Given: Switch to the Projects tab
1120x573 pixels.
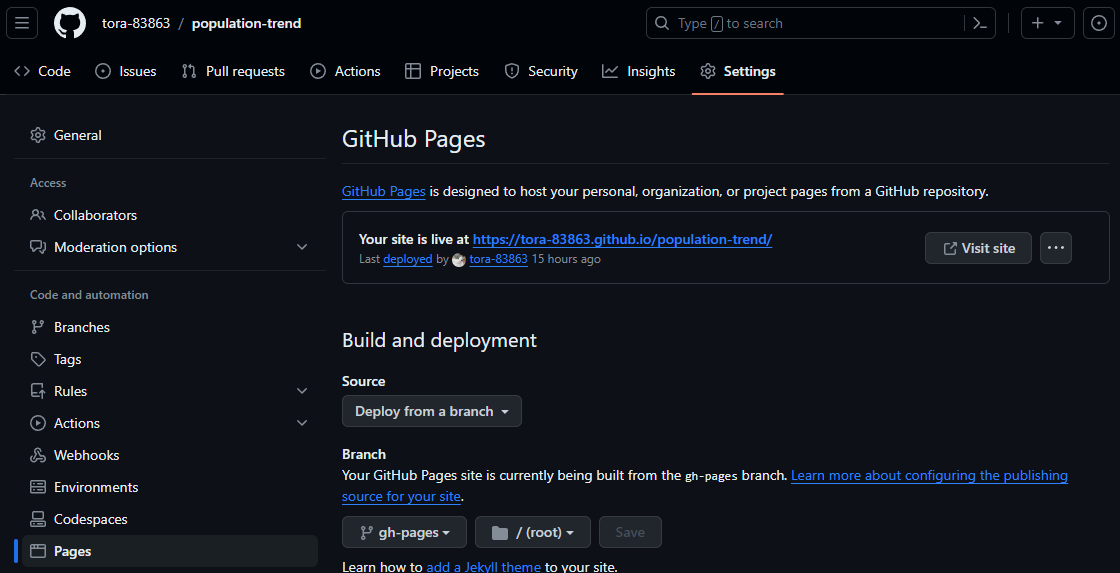Looking at the screenshot, I should point(442,71).
